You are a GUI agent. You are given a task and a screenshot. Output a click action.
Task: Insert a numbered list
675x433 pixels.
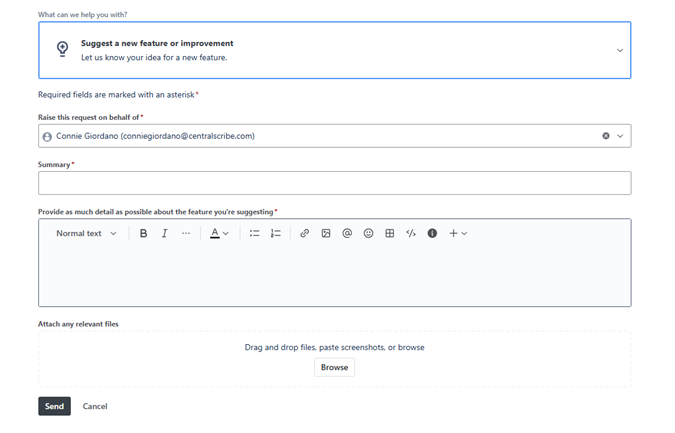[x=276, y=233]
